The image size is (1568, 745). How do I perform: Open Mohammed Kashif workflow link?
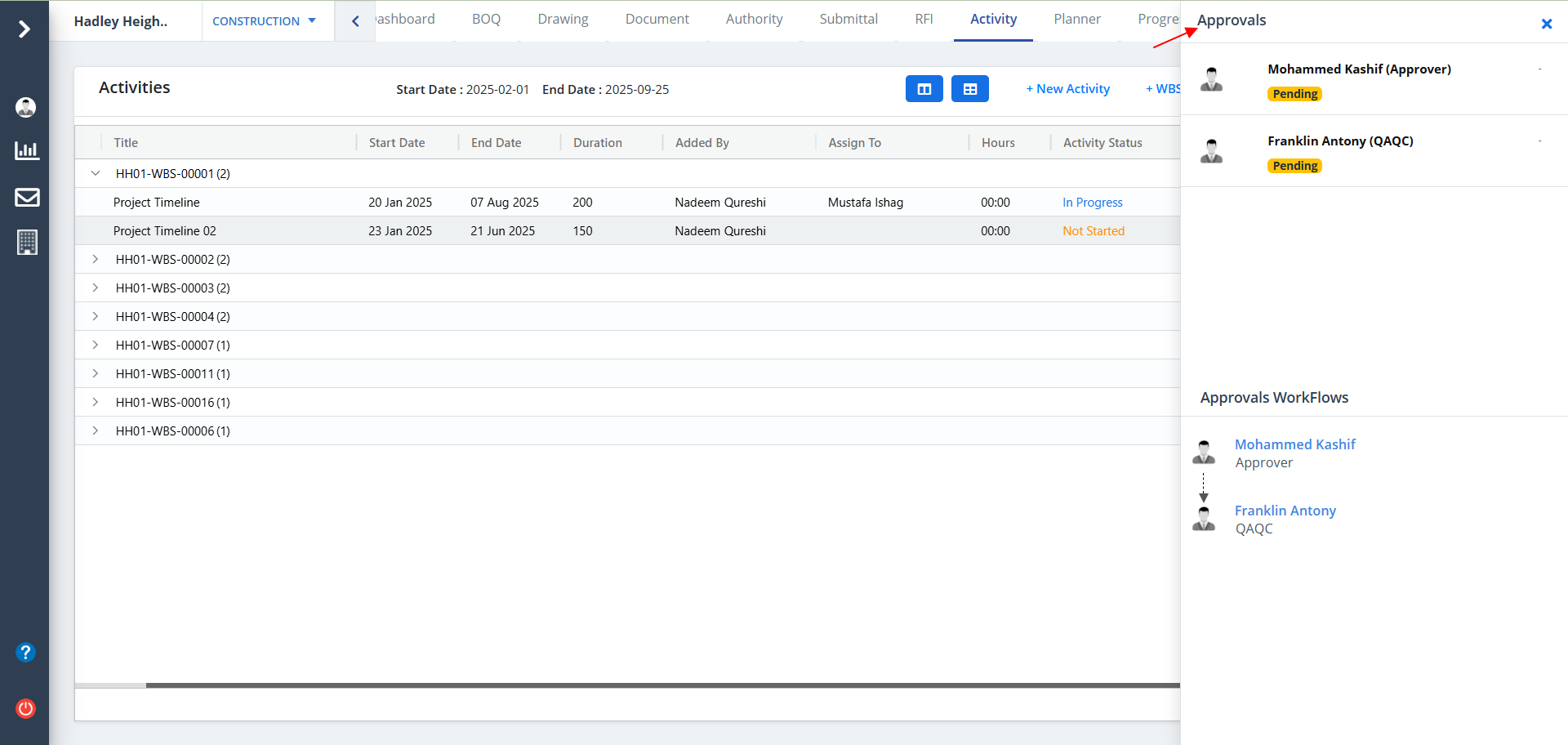(1294, 444)
